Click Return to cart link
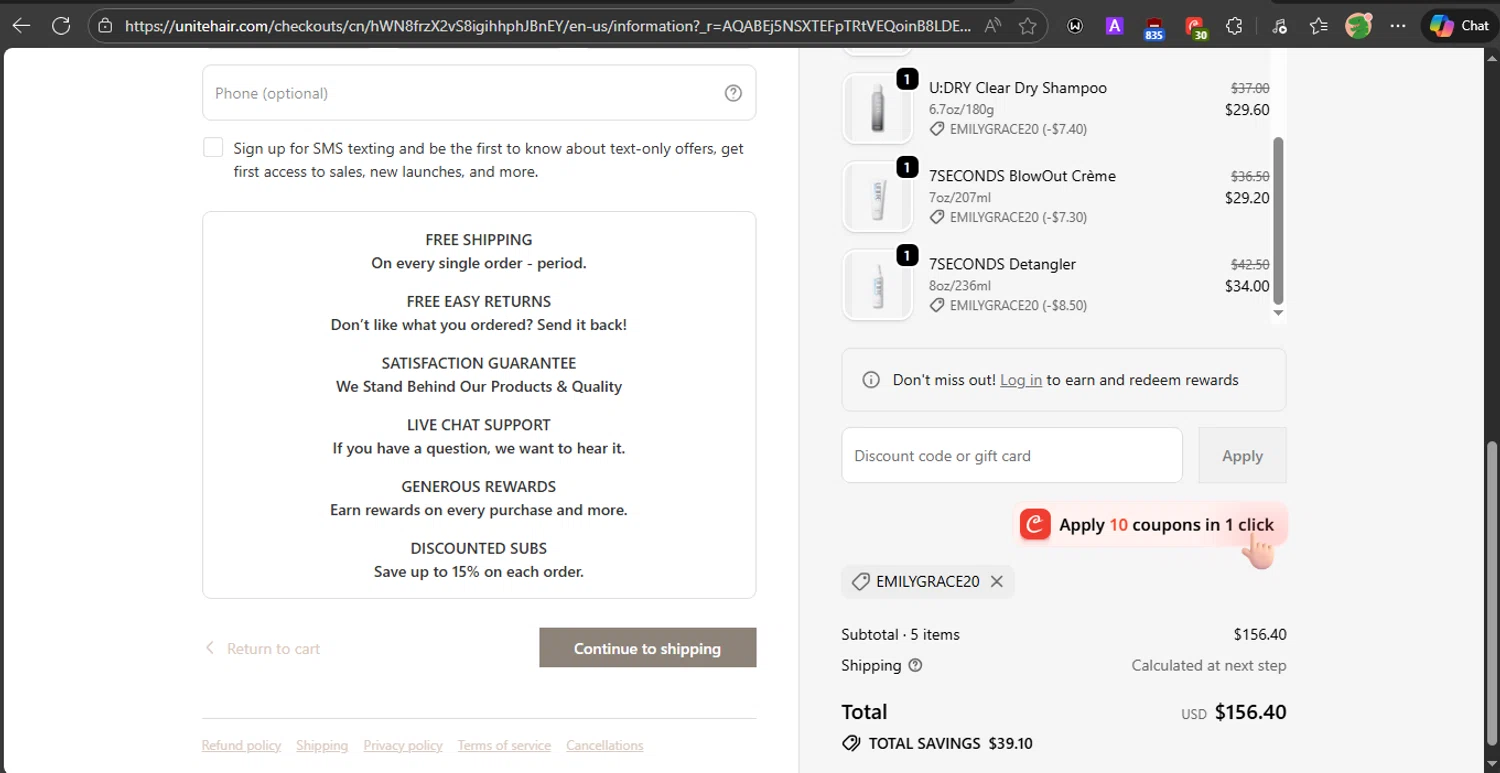1500x773 pixels. point(262,648)
